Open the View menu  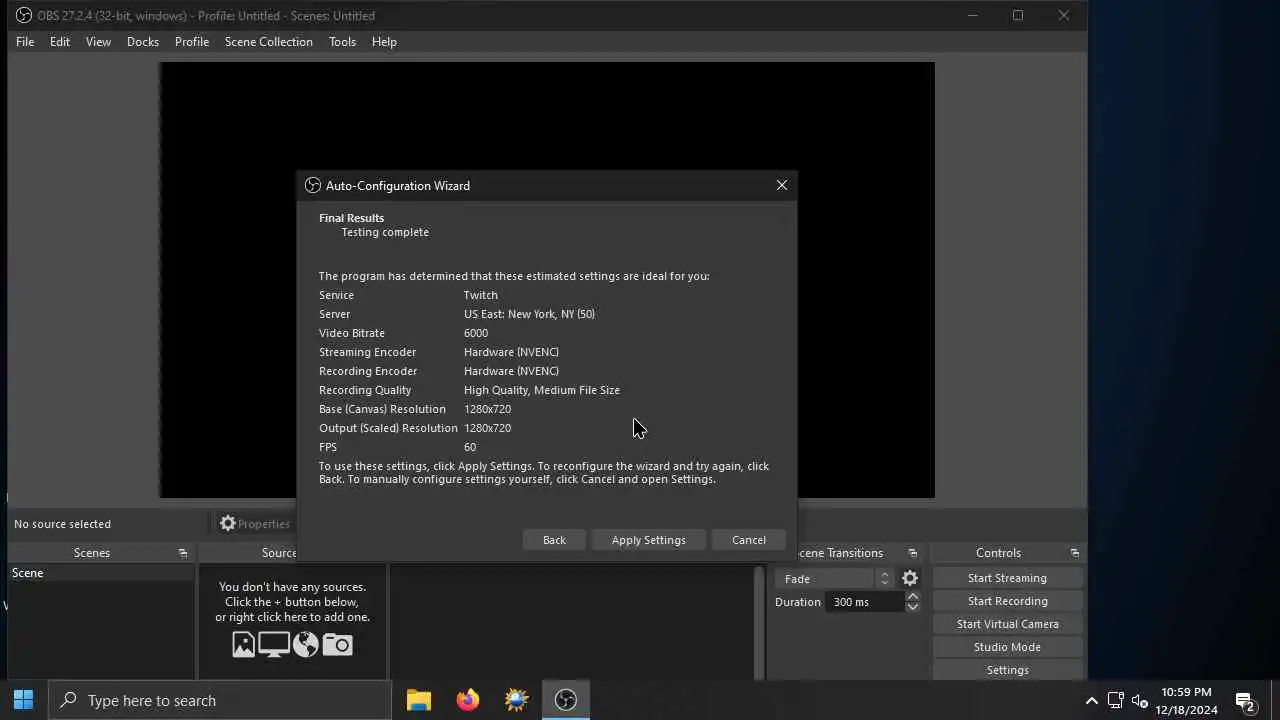[98, 42]
